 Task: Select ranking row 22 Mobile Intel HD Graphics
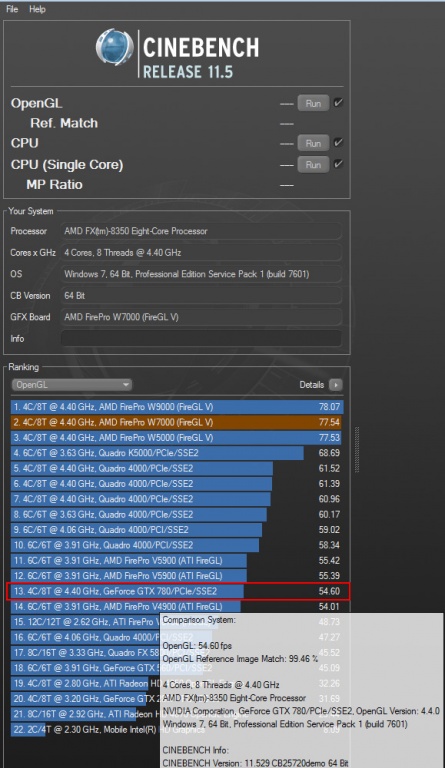(85, 729)
